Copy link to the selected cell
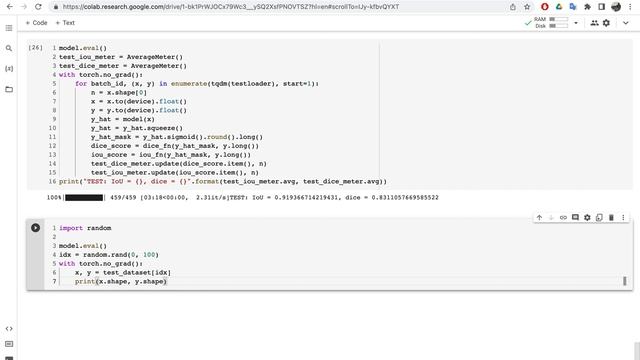This screenshot has width=640, height=360. 563,218
